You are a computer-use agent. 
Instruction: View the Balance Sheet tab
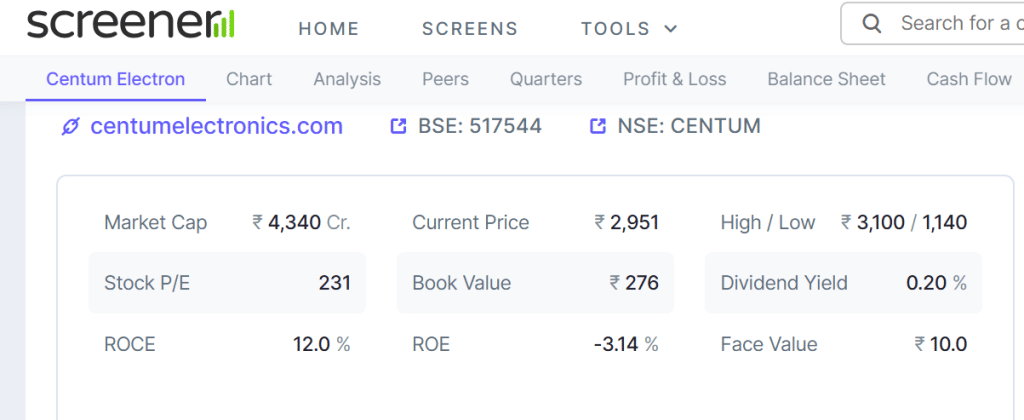click(826, 79)
